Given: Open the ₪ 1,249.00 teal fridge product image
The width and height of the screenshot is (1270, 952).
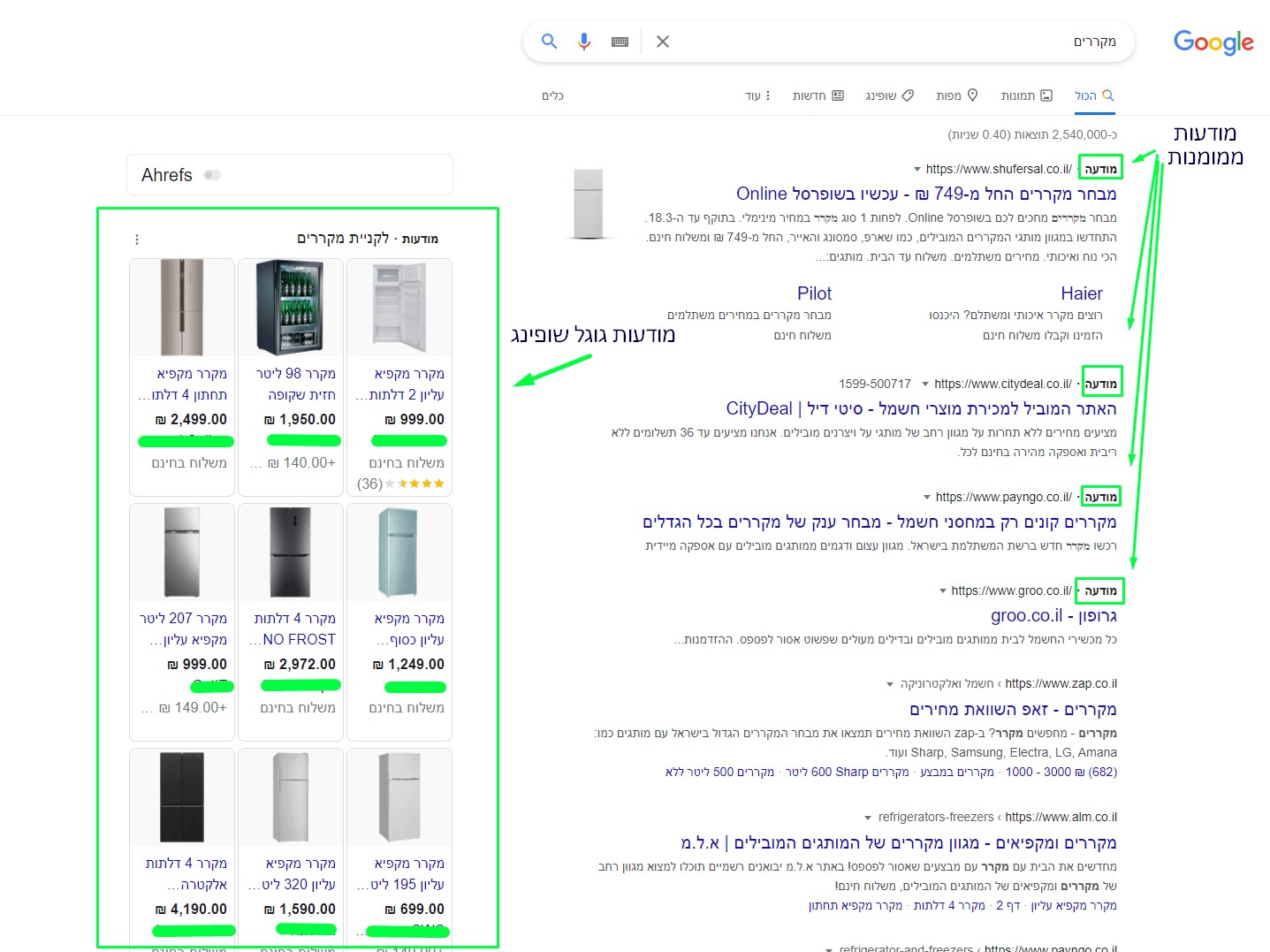Looking at the screenshot, I should tap(399, 552).
